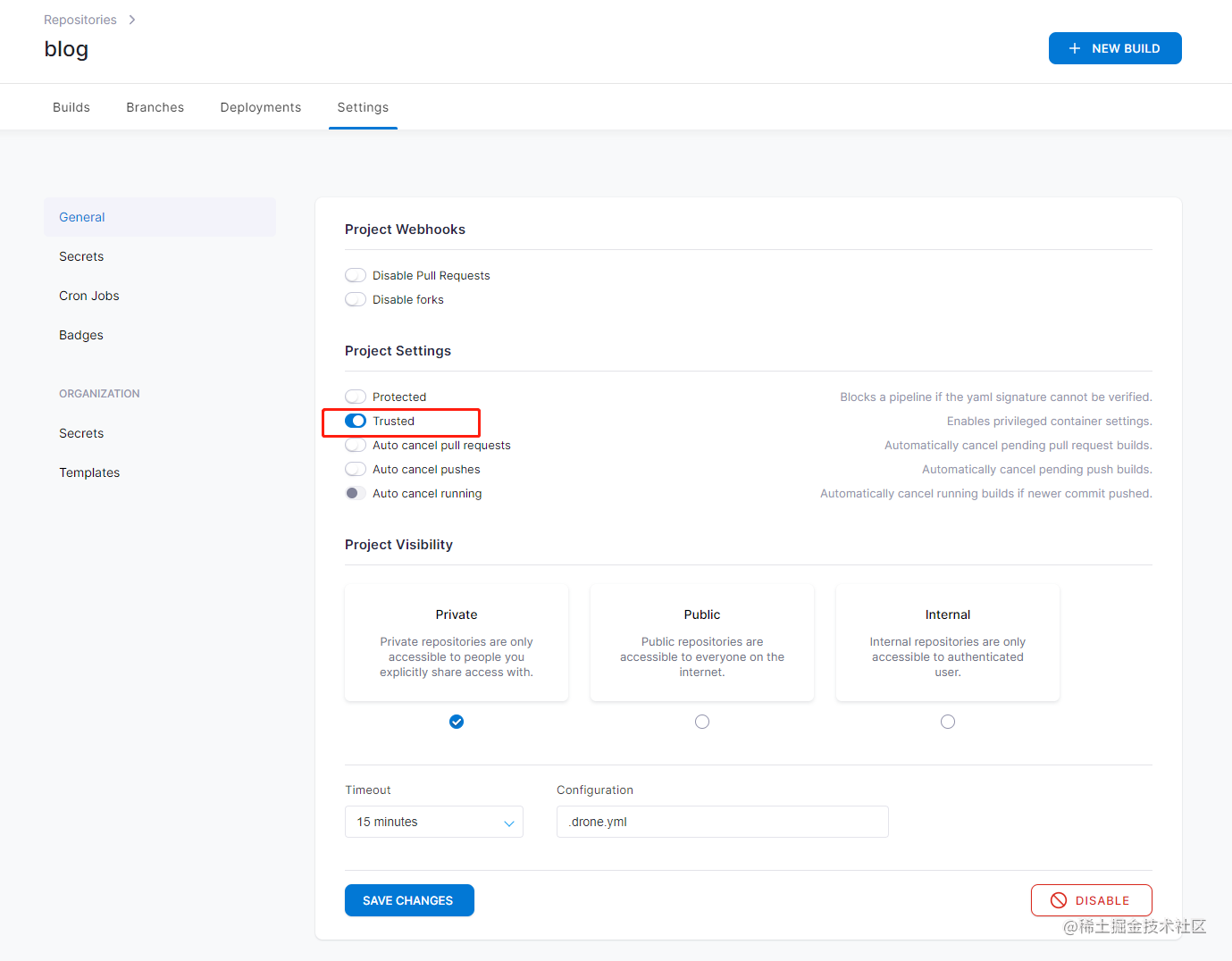Select the Private visibility card
Image resolution: width=1232 pixels, height=961 pixels.
[x=457, y=642]
